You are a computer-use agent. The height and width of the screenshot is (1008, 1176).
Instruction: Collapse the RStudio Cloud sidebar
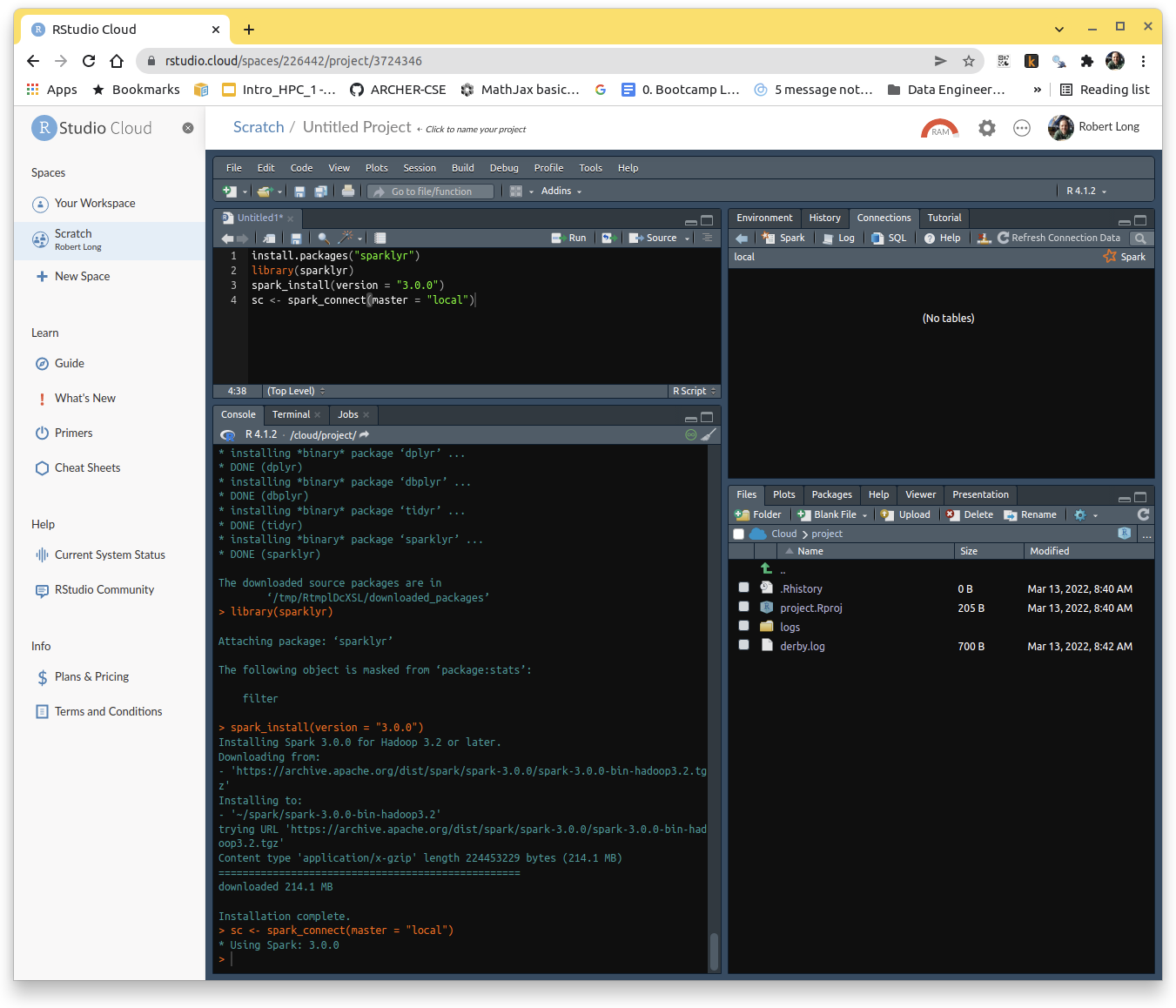187,128
